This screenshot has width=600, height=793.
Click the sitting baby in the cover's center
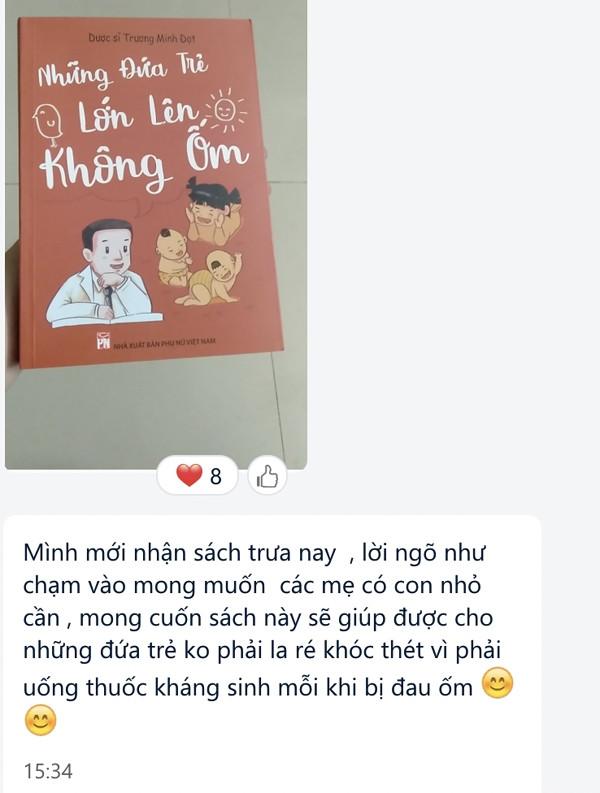click(x=174, y=258)
